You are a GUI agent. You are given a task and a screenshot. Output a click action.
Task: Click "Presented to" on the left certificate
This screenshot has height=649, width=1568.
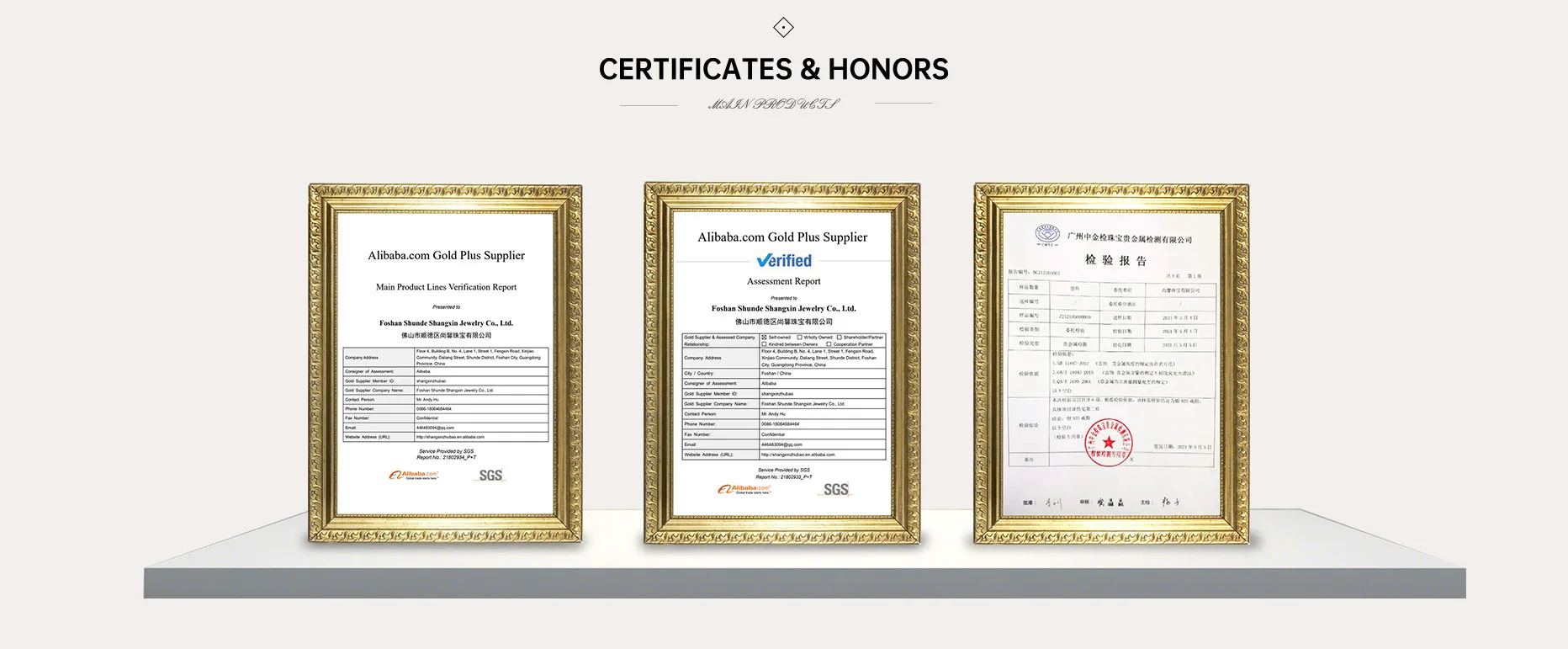(x=446, y=307)
